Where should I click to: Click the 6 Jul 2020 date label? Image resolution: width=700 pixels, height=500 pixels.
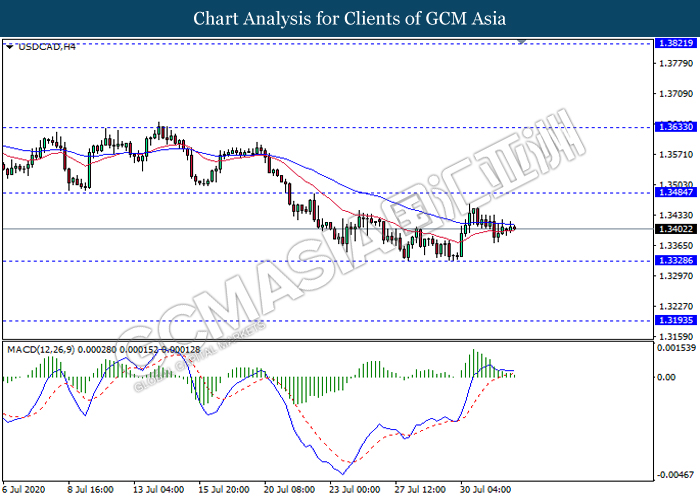click(x=24, y=490)
